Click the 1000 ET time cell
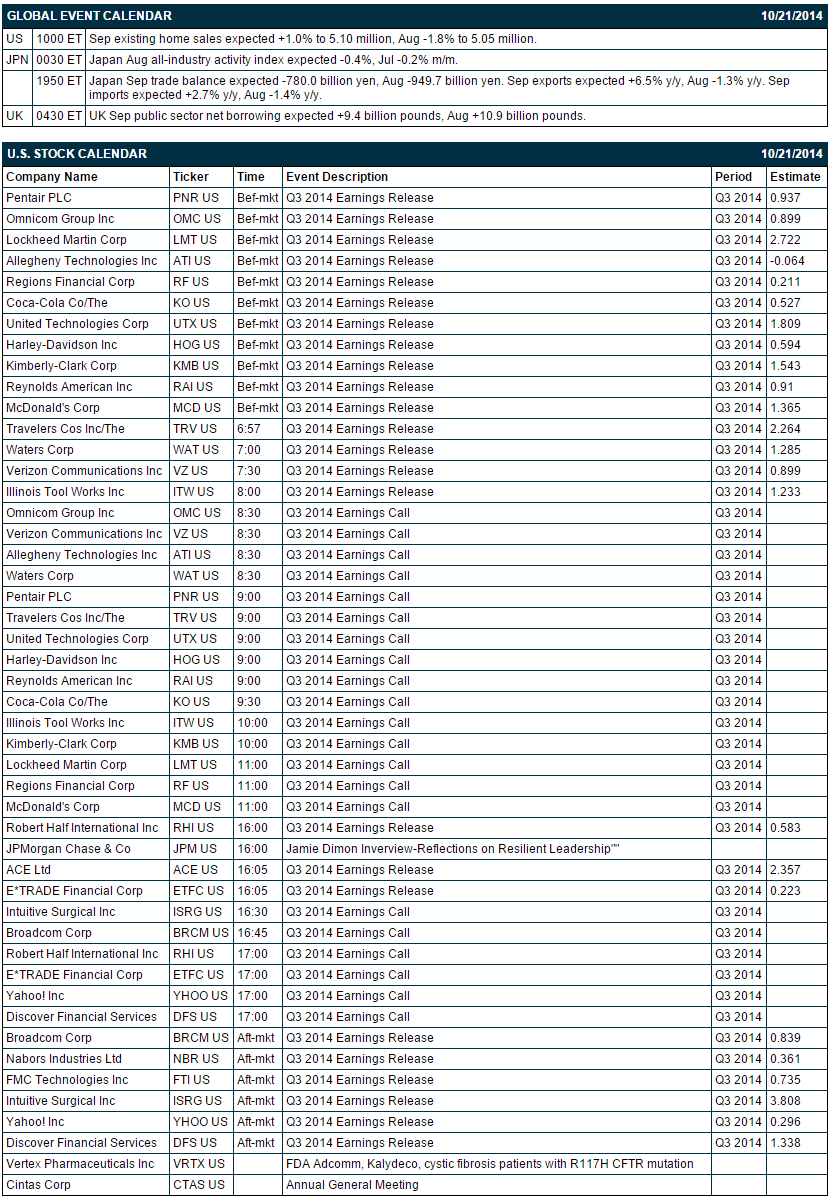 tap(57, 39)
